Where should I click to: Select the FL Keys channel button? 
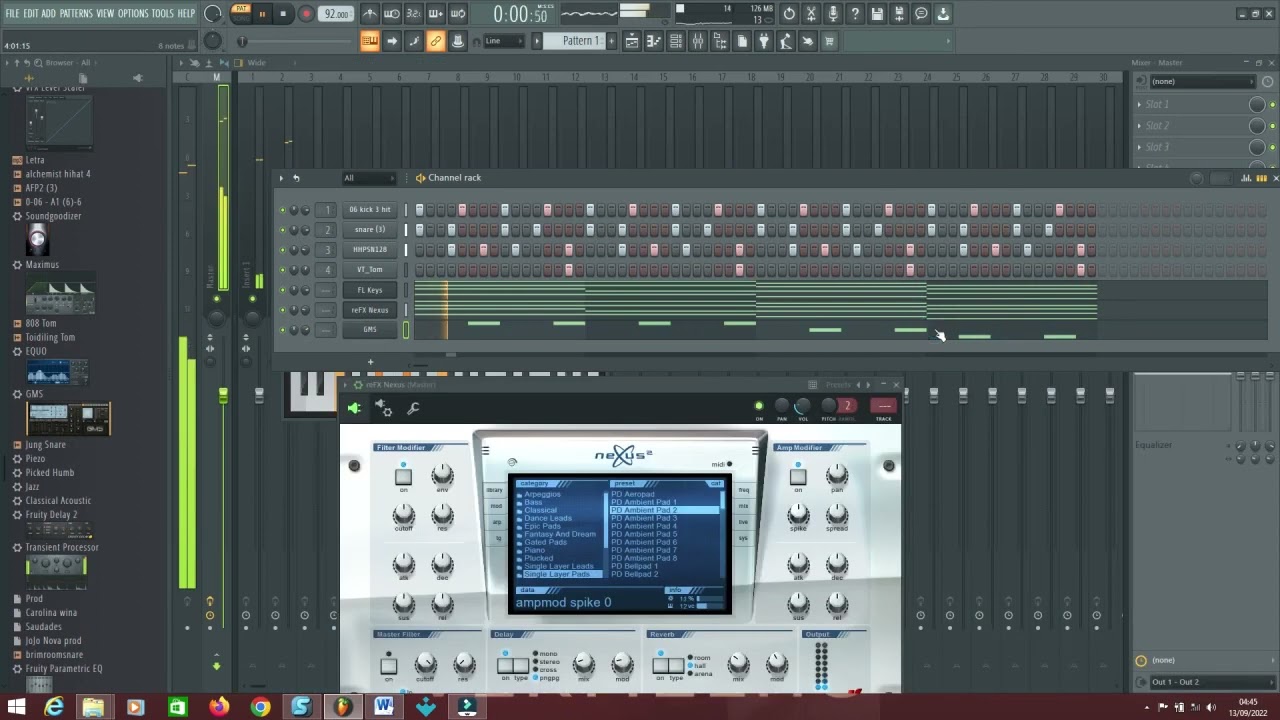pyautogui.click(x=370, y=290)
